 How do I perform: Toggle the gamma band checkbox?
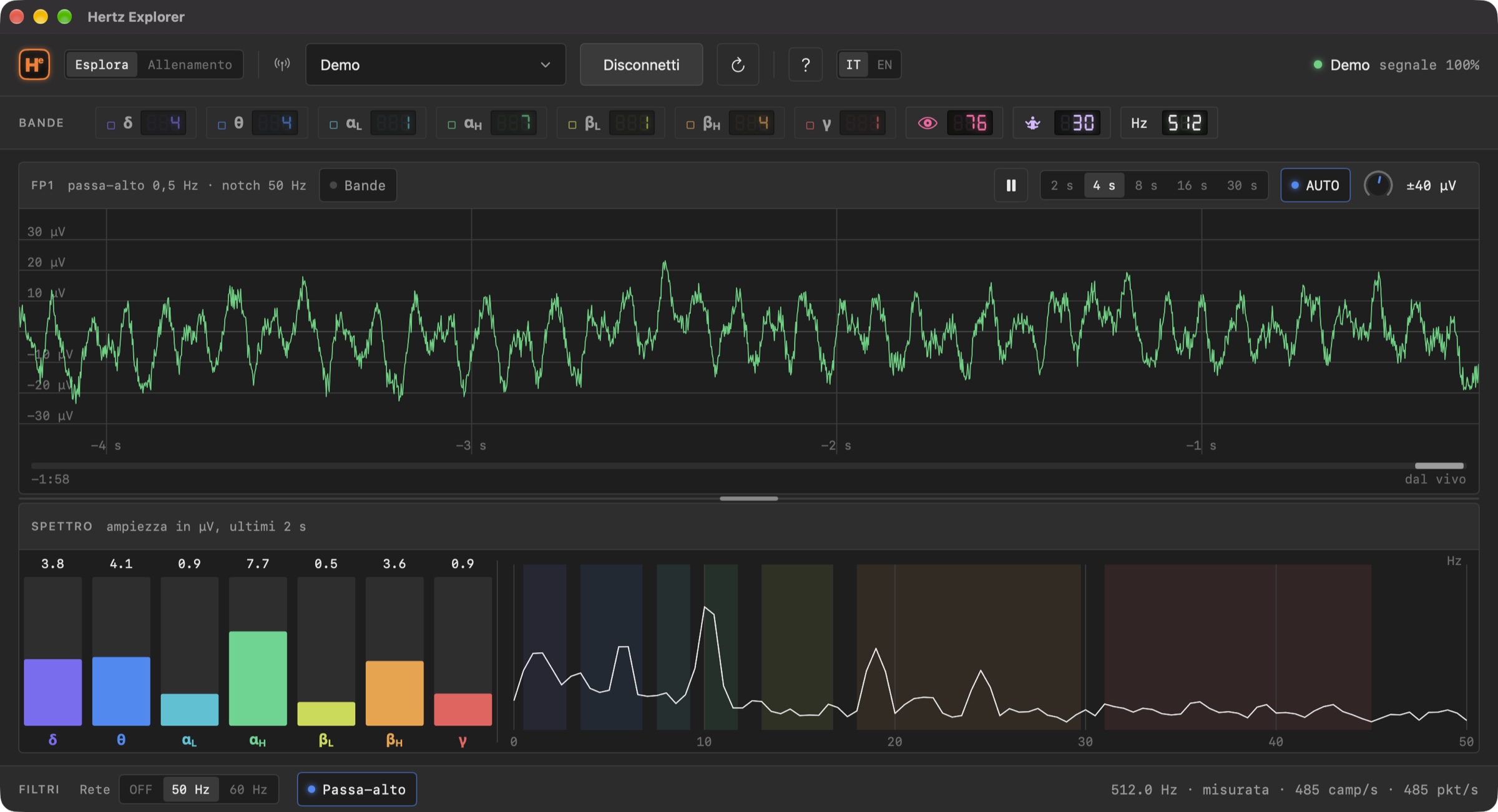[x=810, y=125]
